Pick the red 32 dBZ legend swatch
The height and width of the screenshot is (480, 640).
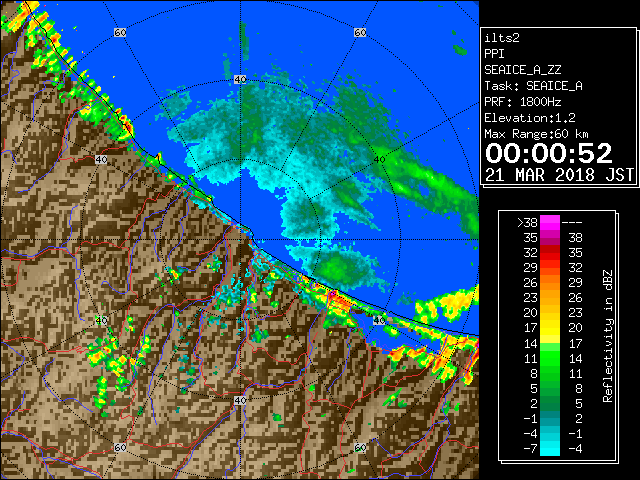(x=550, y=253)
